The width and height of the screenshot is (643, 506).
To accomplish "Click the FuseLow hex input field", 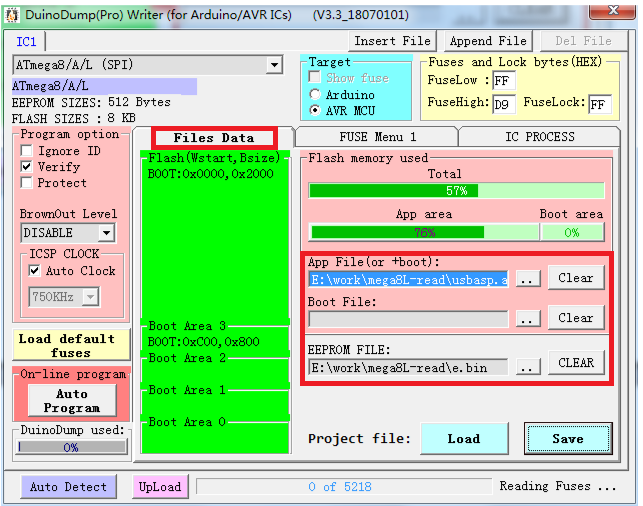I will click(x=504, y=80).
